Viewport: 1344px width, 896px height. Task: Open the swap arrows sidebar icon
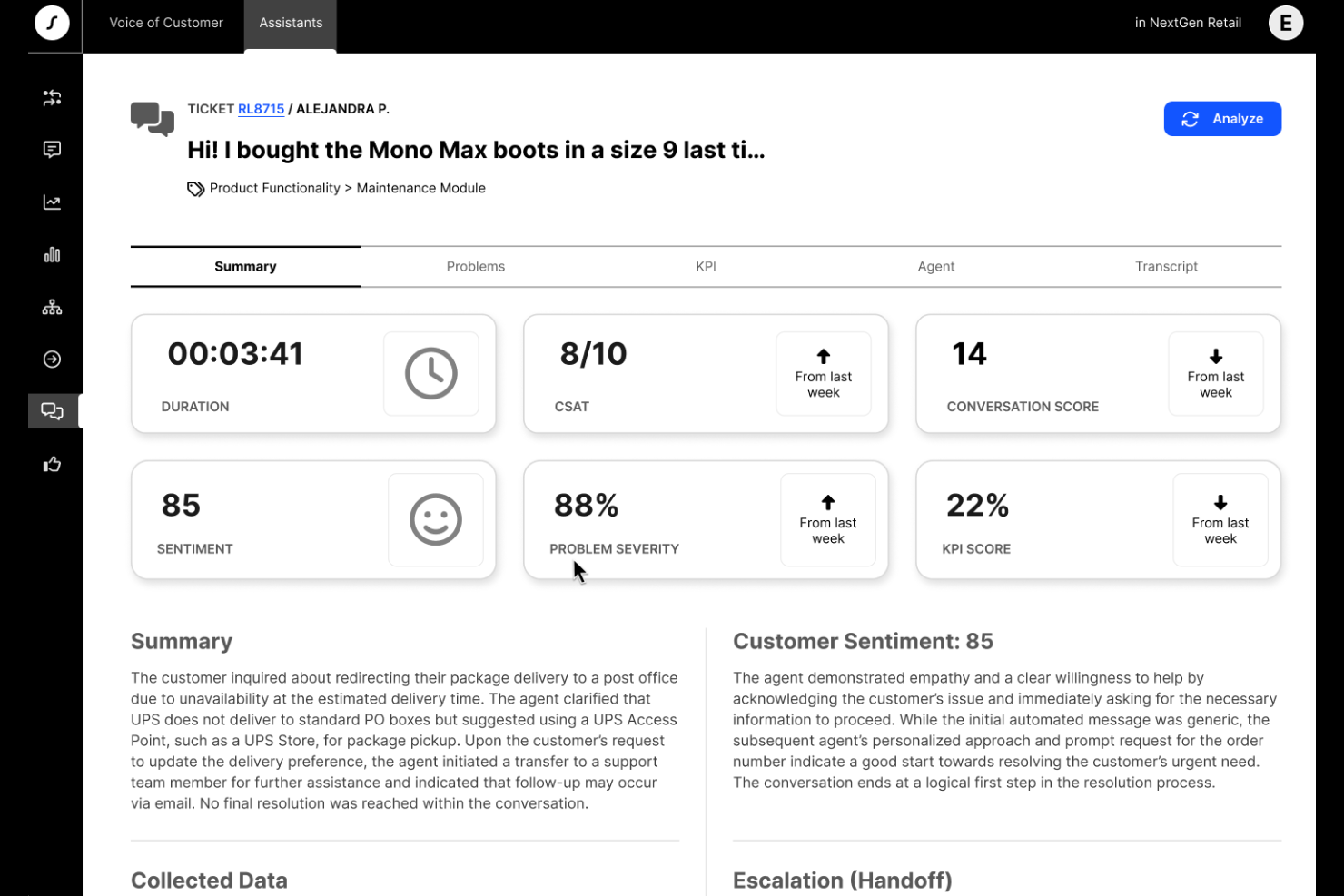(x=52, y=98)
